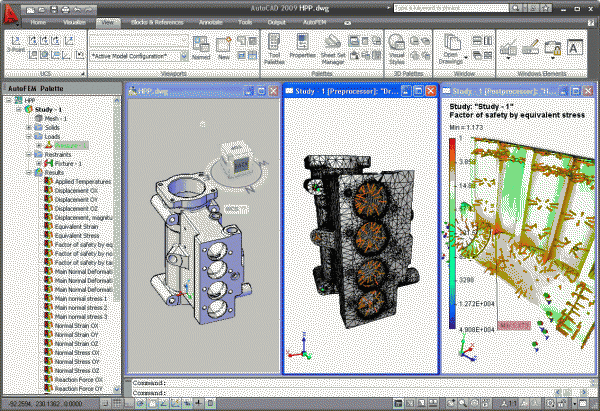Click the AutoFEM Palette vertical scrollbar
The image size is (600, 411).
117,245
